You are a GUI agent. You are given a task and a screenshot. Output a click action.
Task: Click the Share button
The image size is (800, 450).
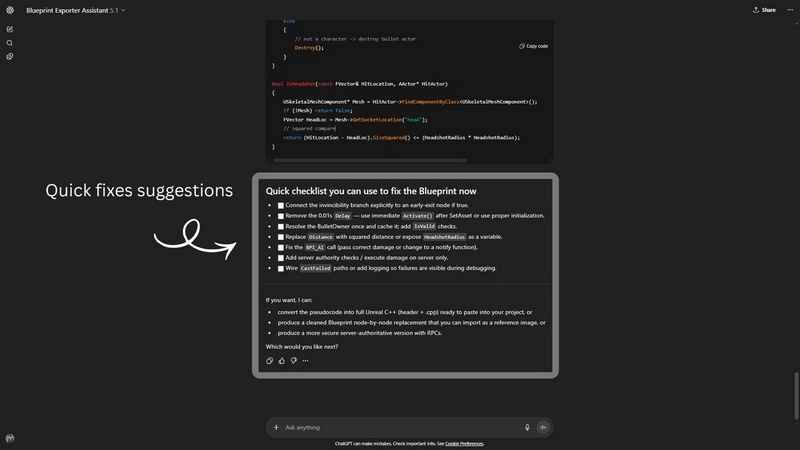(x=763, y=10)
